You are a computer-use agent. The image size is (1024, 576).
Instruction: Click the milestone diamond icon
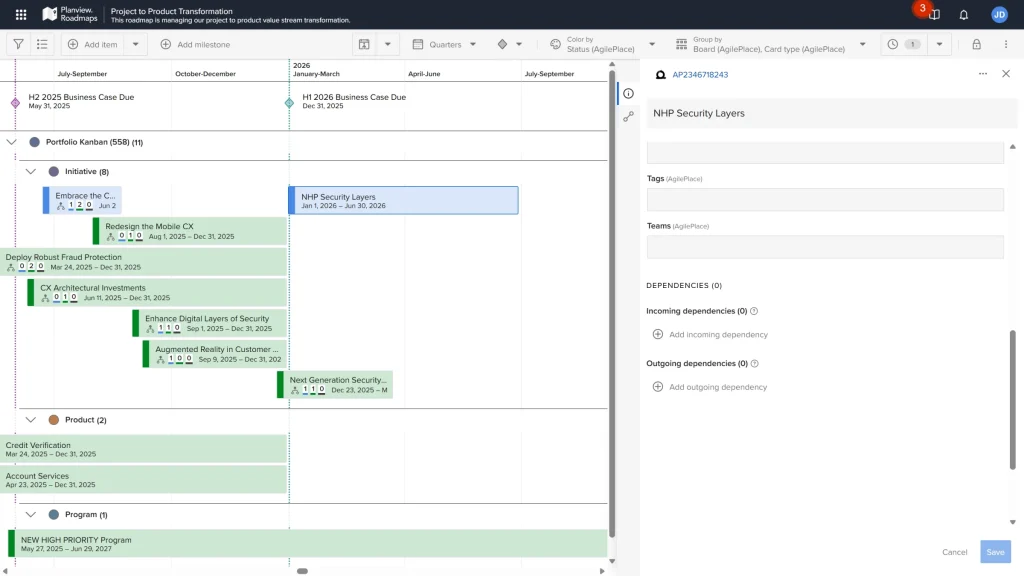[502, 44]
